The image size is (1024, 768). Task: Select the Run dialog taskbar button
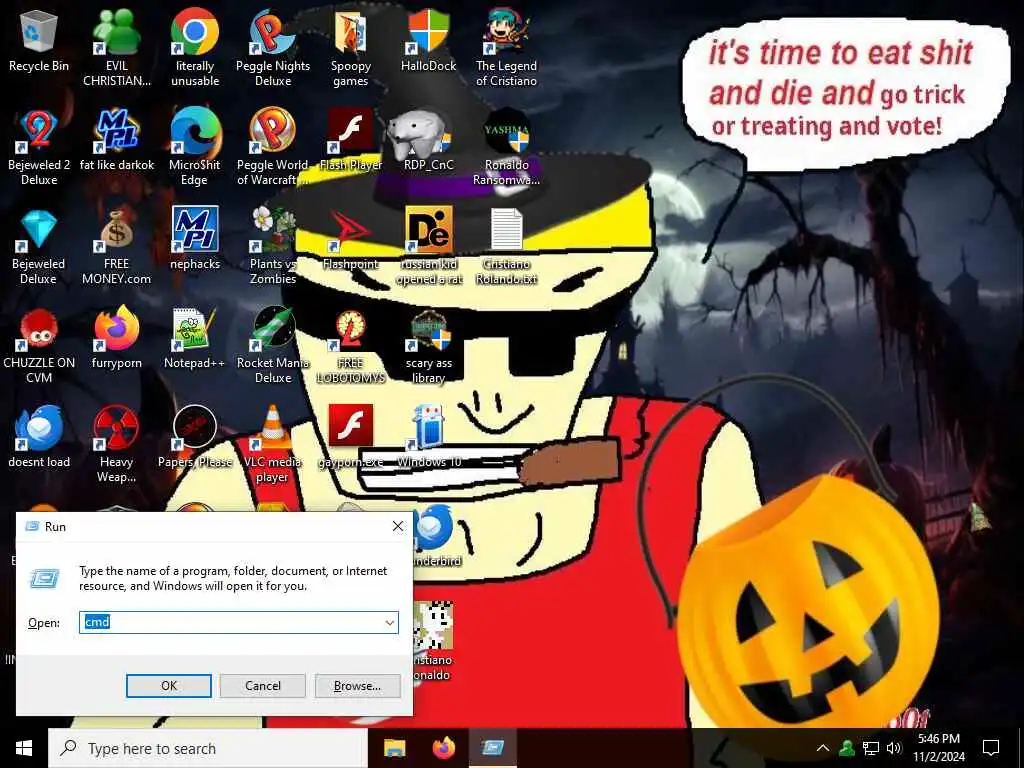coord(493,748)
